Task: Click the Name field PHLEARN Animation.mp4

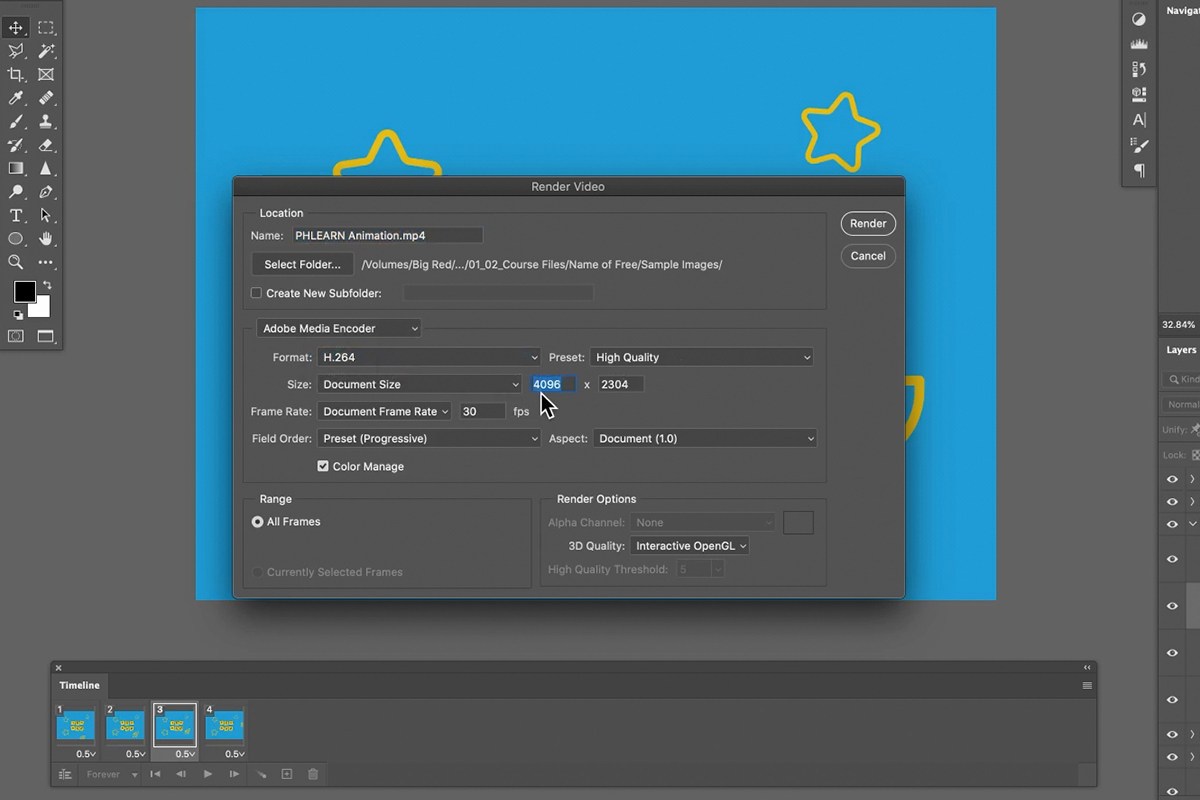Action: pyautogui.click(x=387, y=236)
